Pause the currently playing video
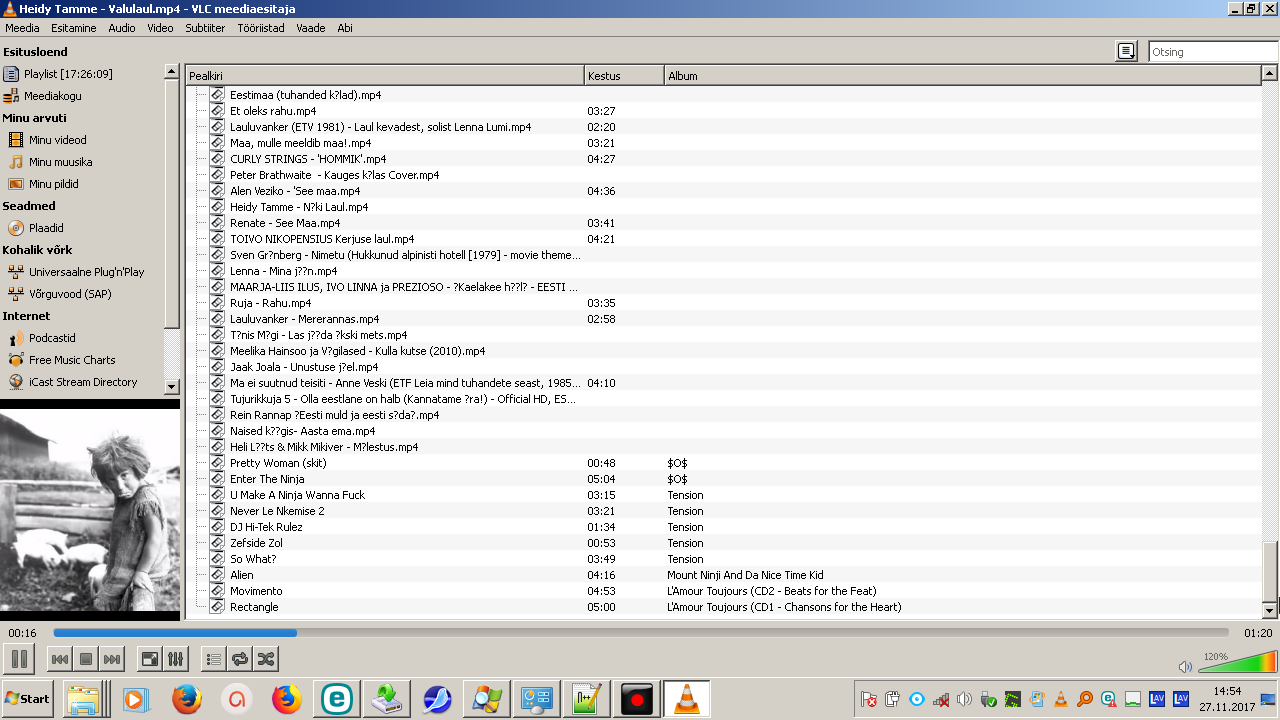 tap(19, 659)
